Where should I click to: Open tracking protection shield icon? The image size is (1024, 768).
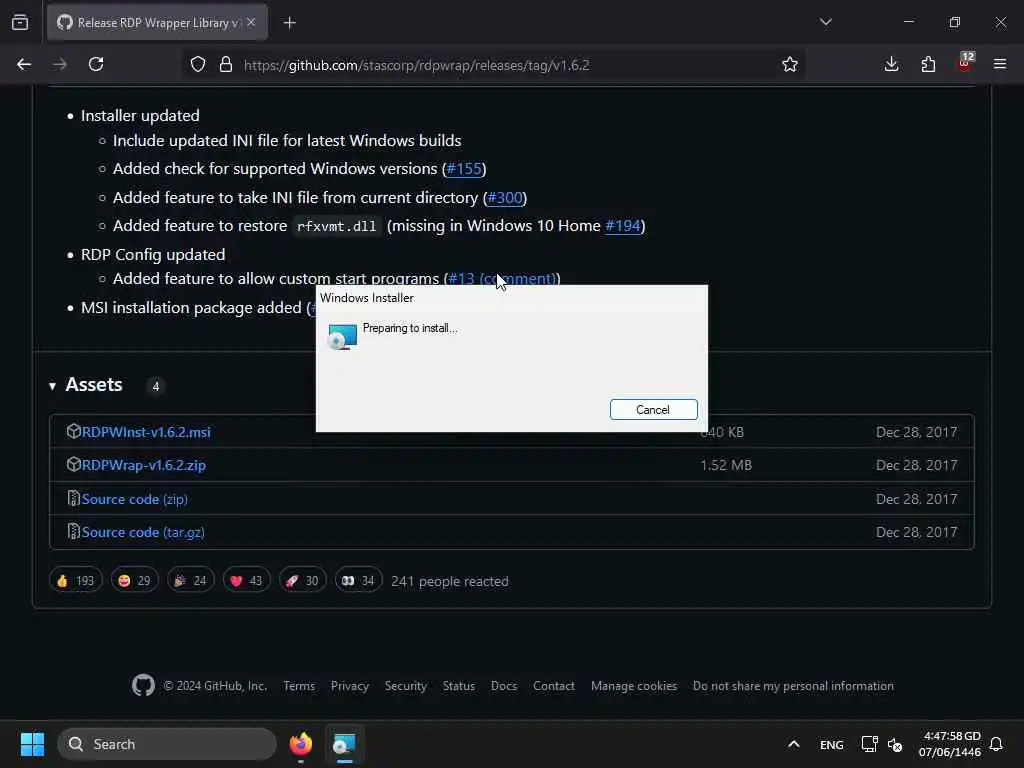click(198, 64)
